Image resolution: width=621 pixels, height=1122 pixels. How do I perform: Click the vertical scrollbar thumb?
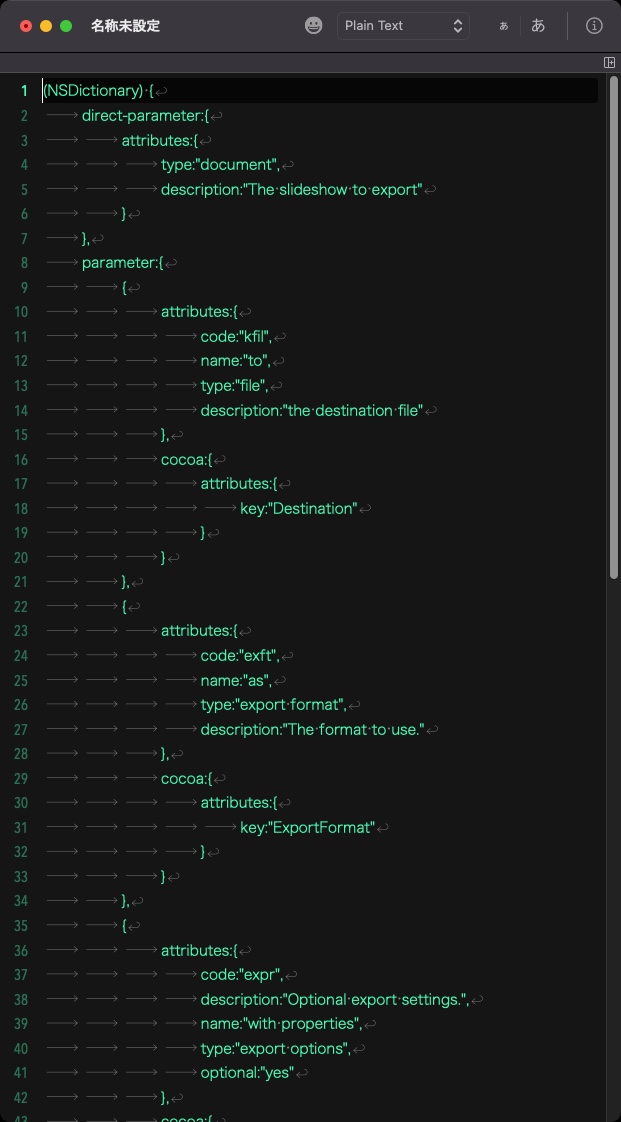pos(613,329)
